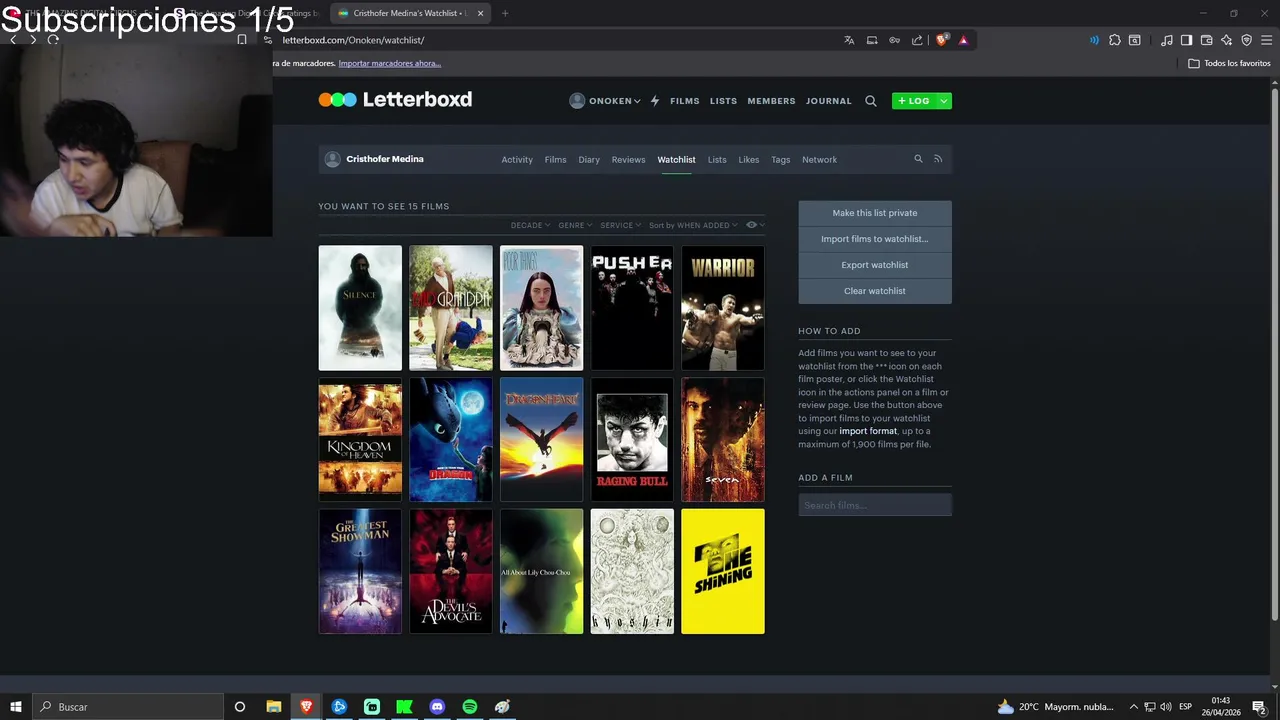Open the browser hamburger menu
The height and width of the screenshot is (720, 1280).
(x=1266, y=40)
